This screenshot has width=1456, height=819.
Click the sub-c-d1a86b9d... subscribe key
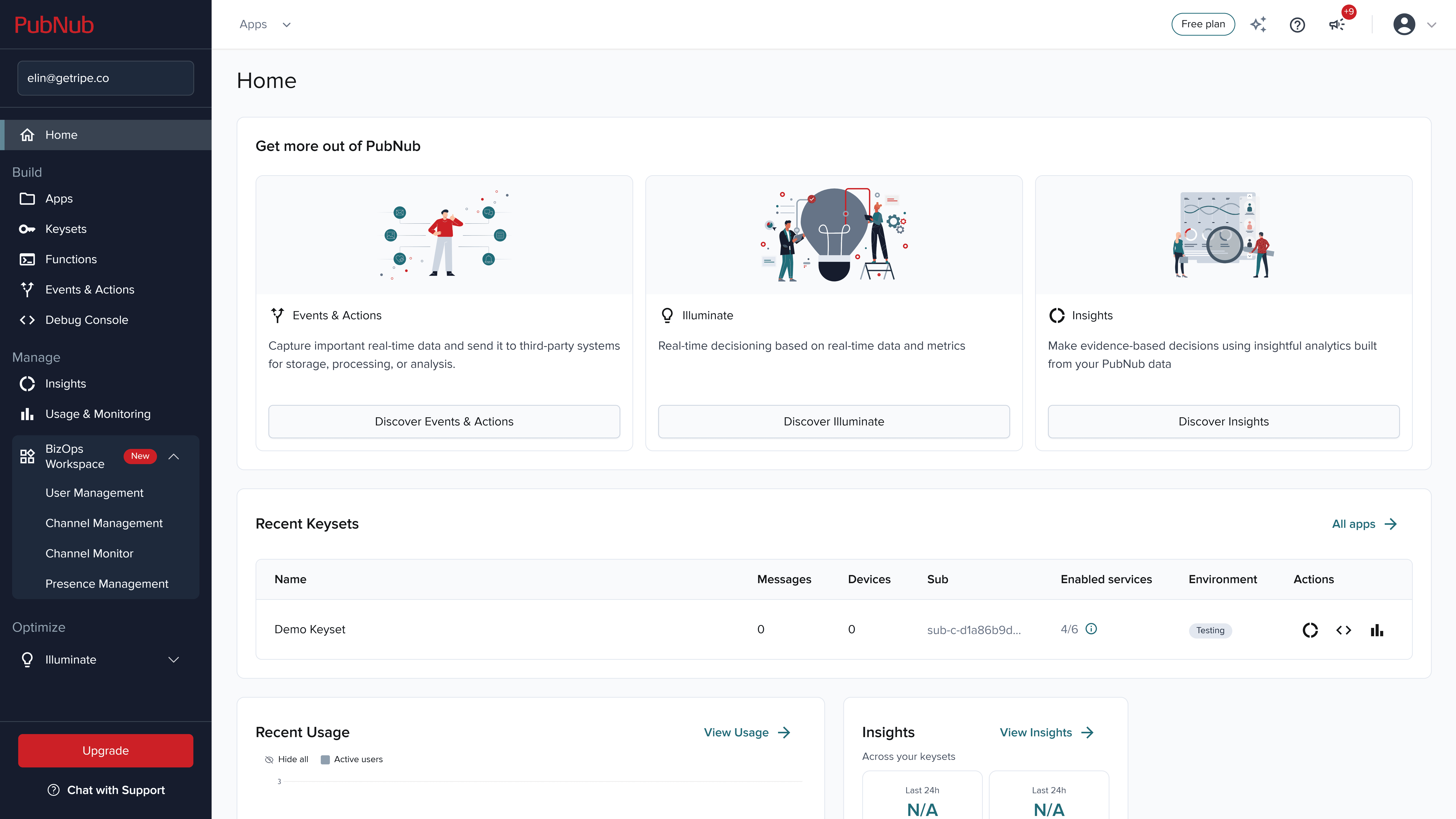(974, 630)
